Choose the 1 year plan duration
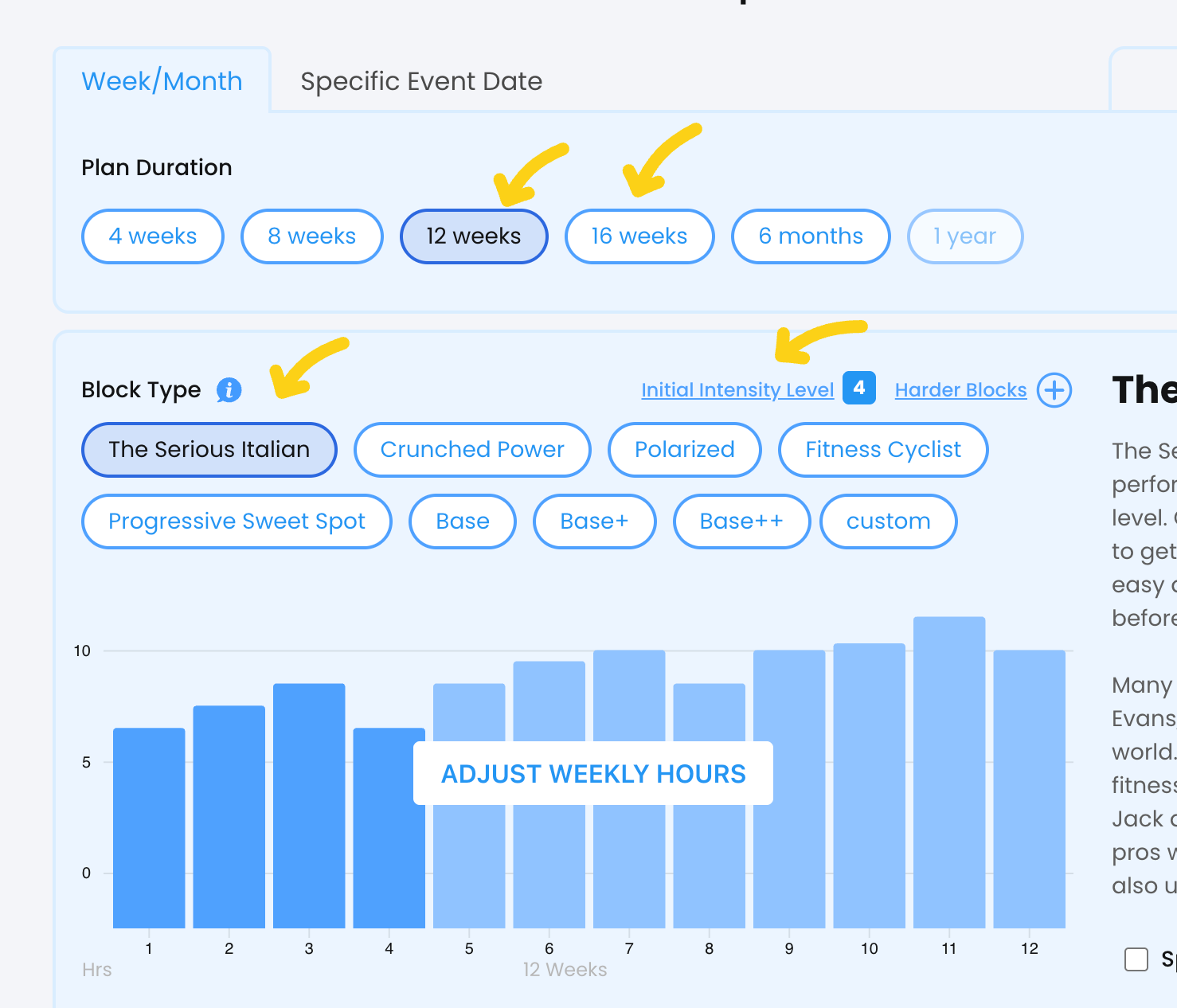The image size is (1177, 1008). pos(964,236)
